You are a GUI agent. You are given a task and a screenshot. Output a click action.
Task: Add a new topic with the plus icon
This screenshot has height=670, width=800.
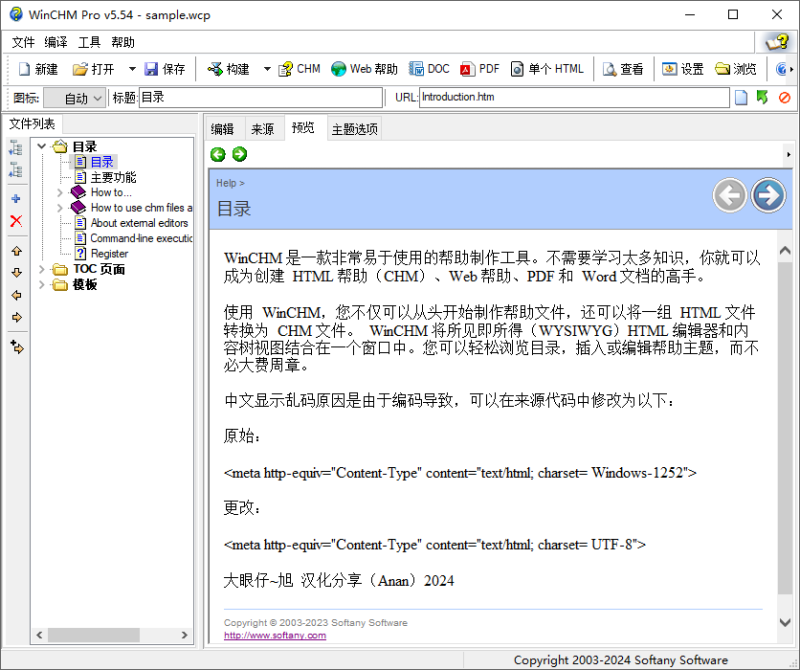[x=16, y=198]
